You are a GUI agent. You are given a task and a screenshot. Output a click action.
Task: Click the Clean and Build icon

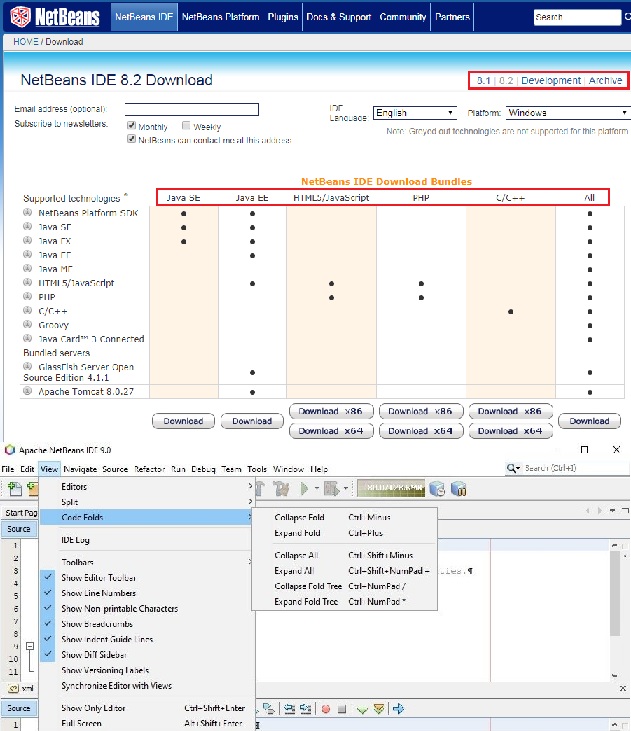(281, 489)
